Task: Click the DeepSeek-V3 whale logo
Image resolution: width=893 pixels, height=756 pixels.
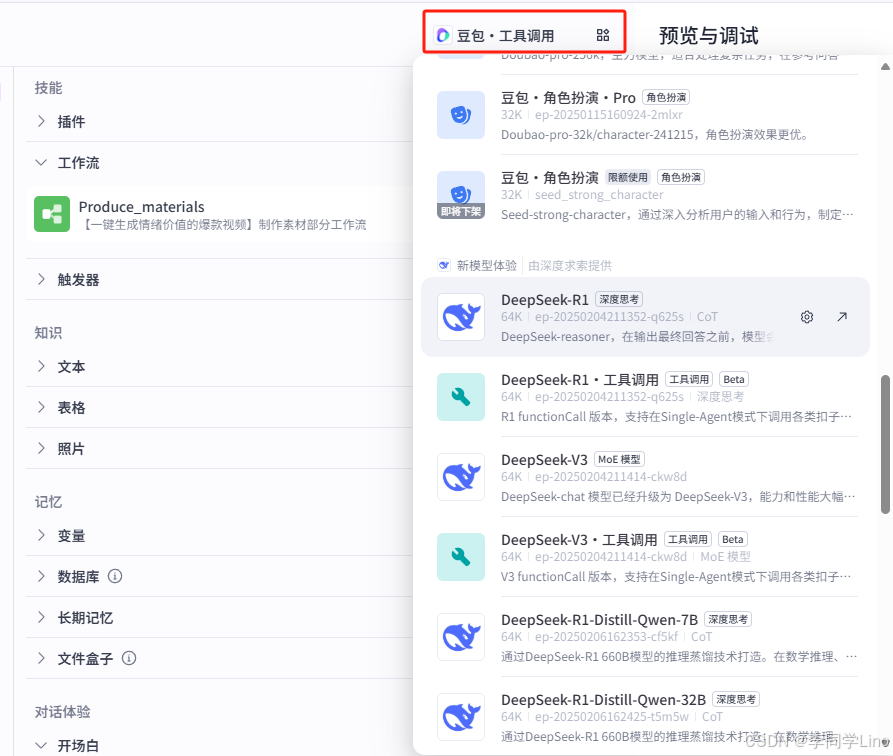Action: [461, 477]
